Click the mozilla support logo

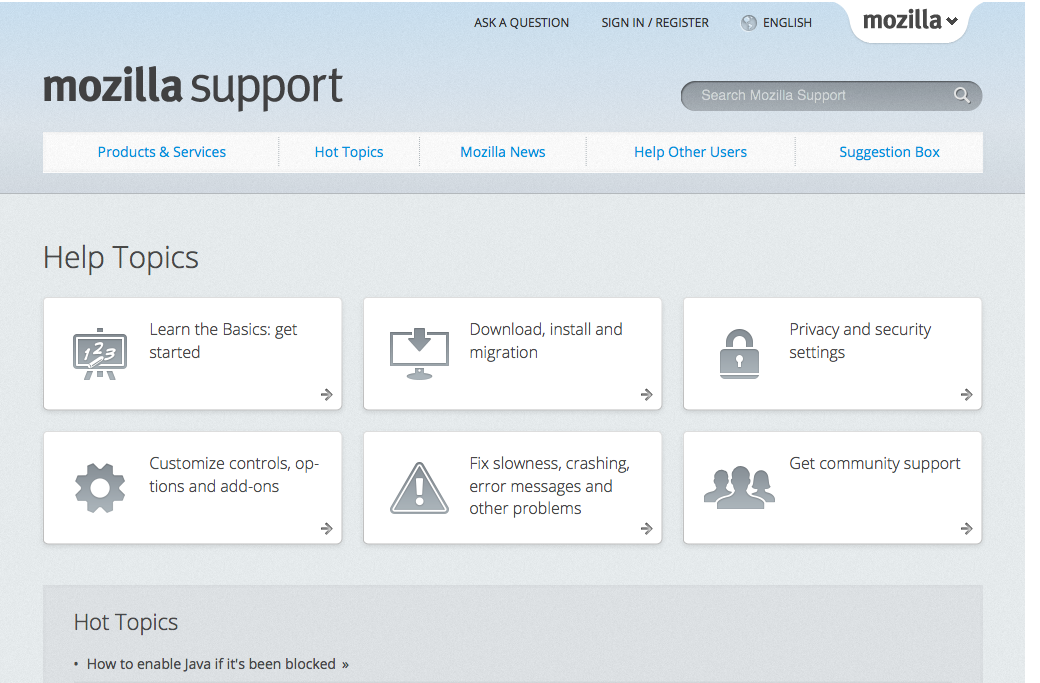[192, 88]
